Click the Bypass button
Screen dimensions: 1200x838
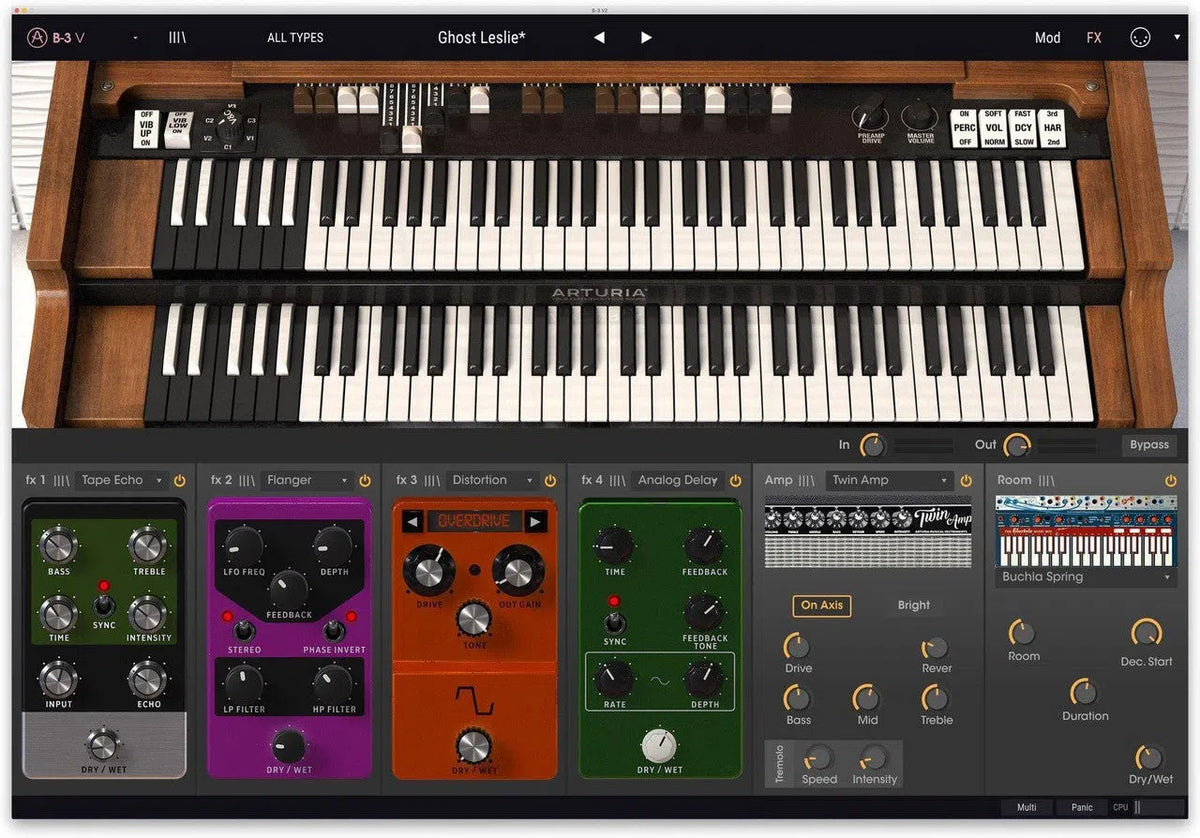pos(1149,445)
